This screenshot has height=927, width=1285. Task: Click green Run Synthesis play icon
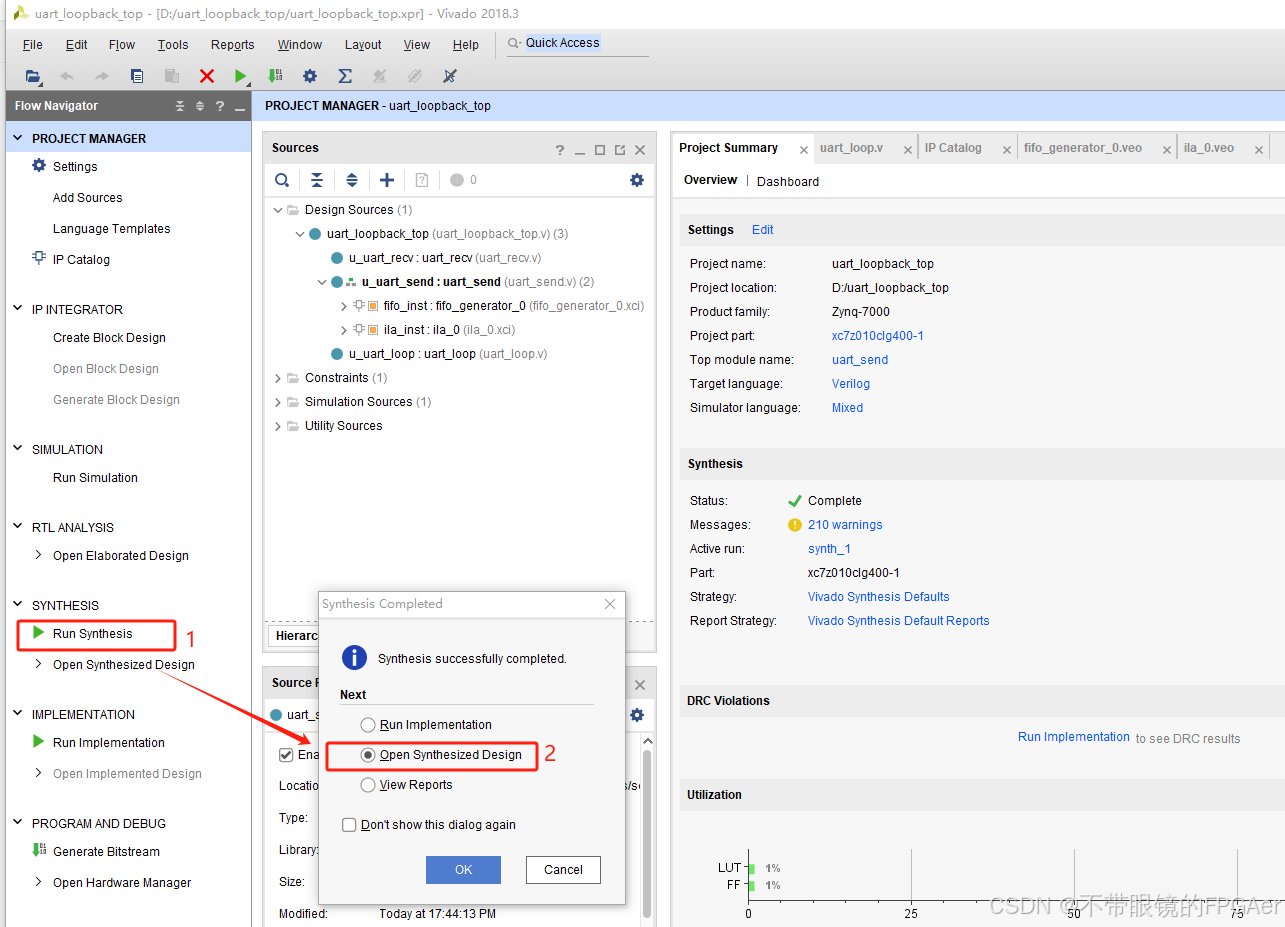coord(38,633)
